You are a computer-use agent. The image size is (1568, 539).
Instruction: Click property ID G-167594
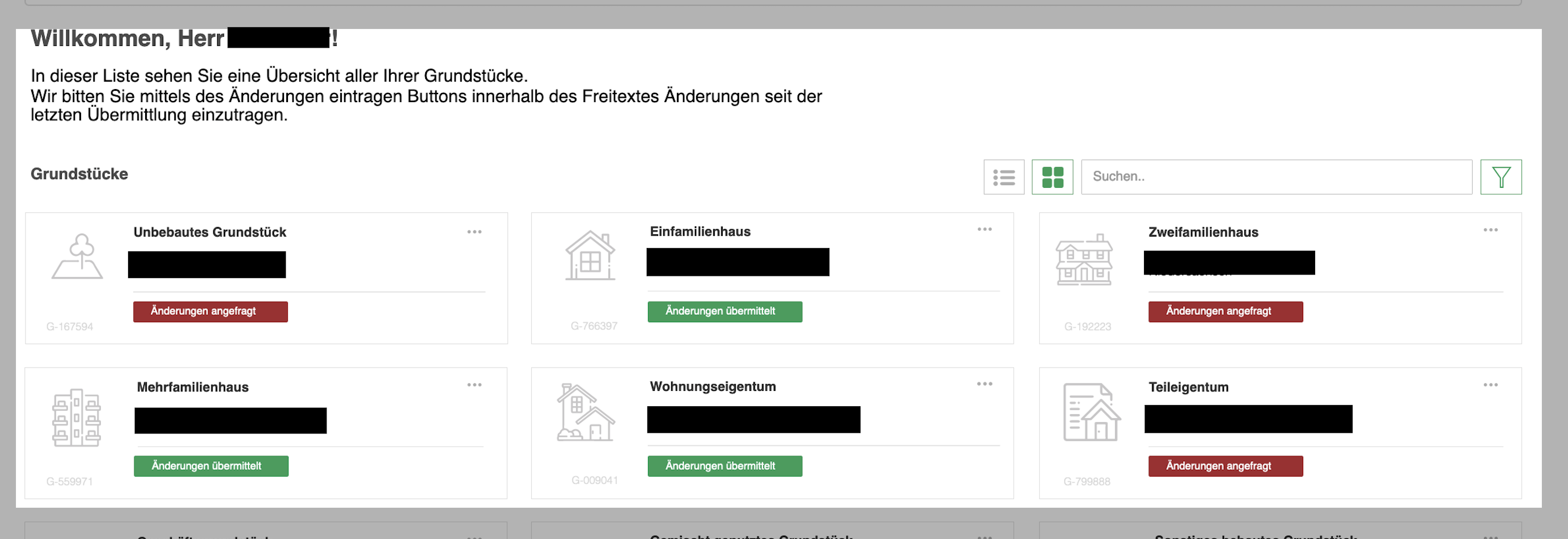click(x=69, y=327)
